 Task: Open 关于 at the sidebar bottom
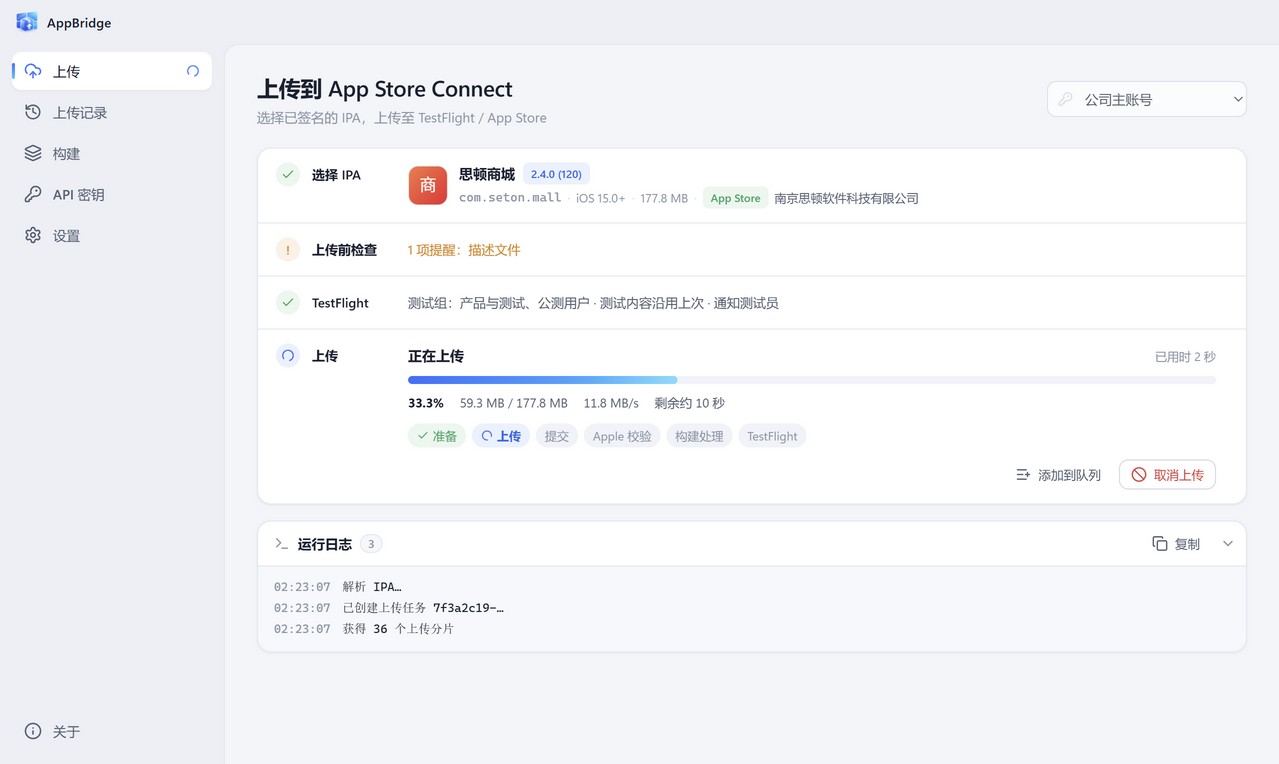point(112,731)
